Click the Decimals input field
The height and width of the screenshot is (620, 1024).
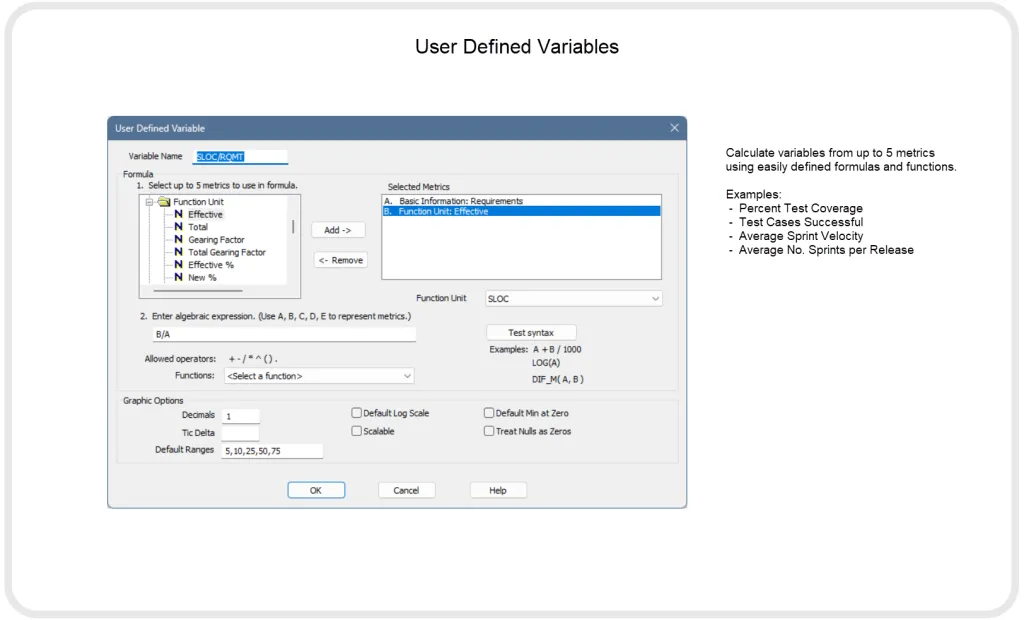[x=240, y=416]
